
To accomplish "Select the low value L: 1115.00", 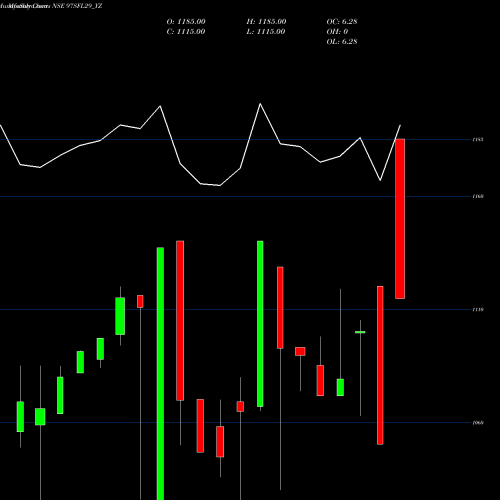I will 266,32.
